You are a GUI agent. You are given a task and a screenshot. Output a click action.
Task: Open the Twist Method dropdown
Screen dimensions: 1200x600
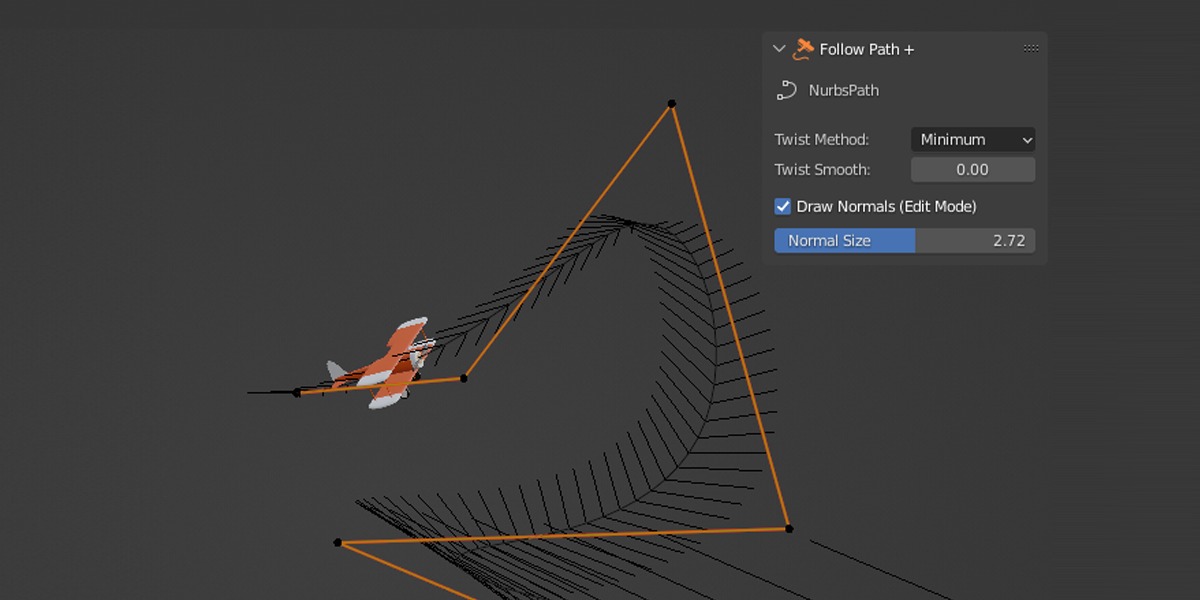(x=972, y=140)
